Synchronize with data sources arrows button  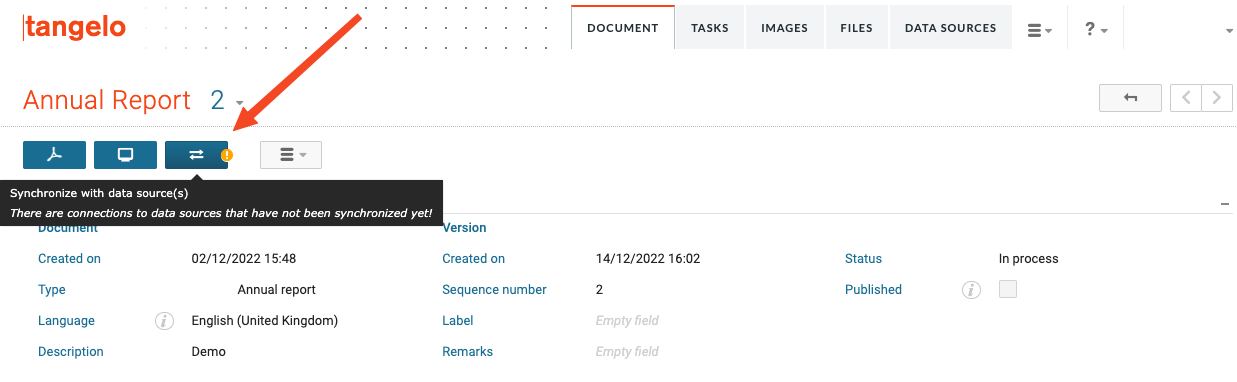(x=196, y=155)
